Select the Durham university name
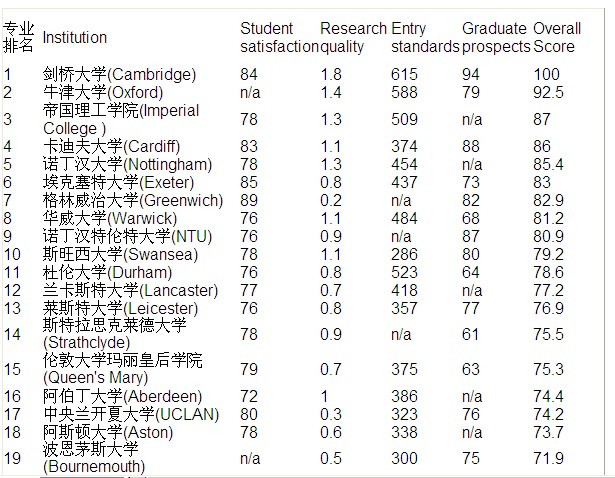The width and height of the screenshot is (615, 478). (x=107, y=273)
